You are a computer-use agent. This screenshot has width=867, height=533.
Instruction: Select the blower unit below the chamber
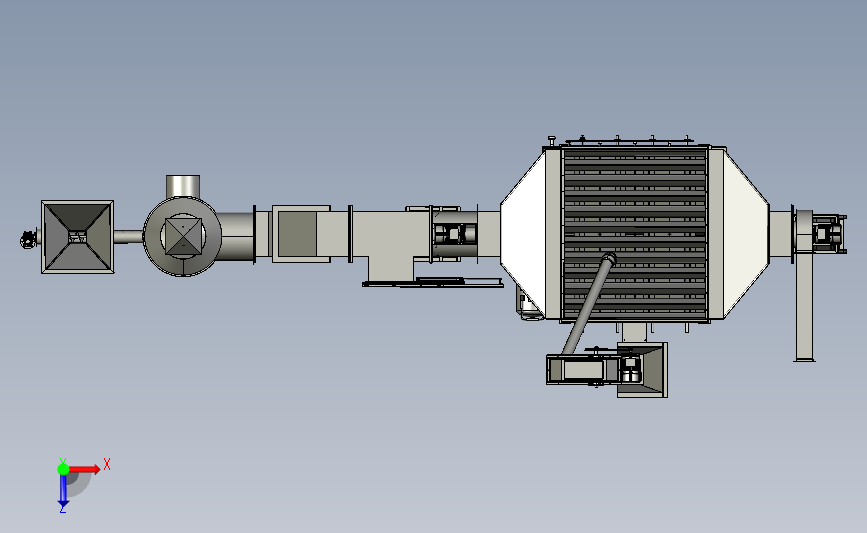607,369
